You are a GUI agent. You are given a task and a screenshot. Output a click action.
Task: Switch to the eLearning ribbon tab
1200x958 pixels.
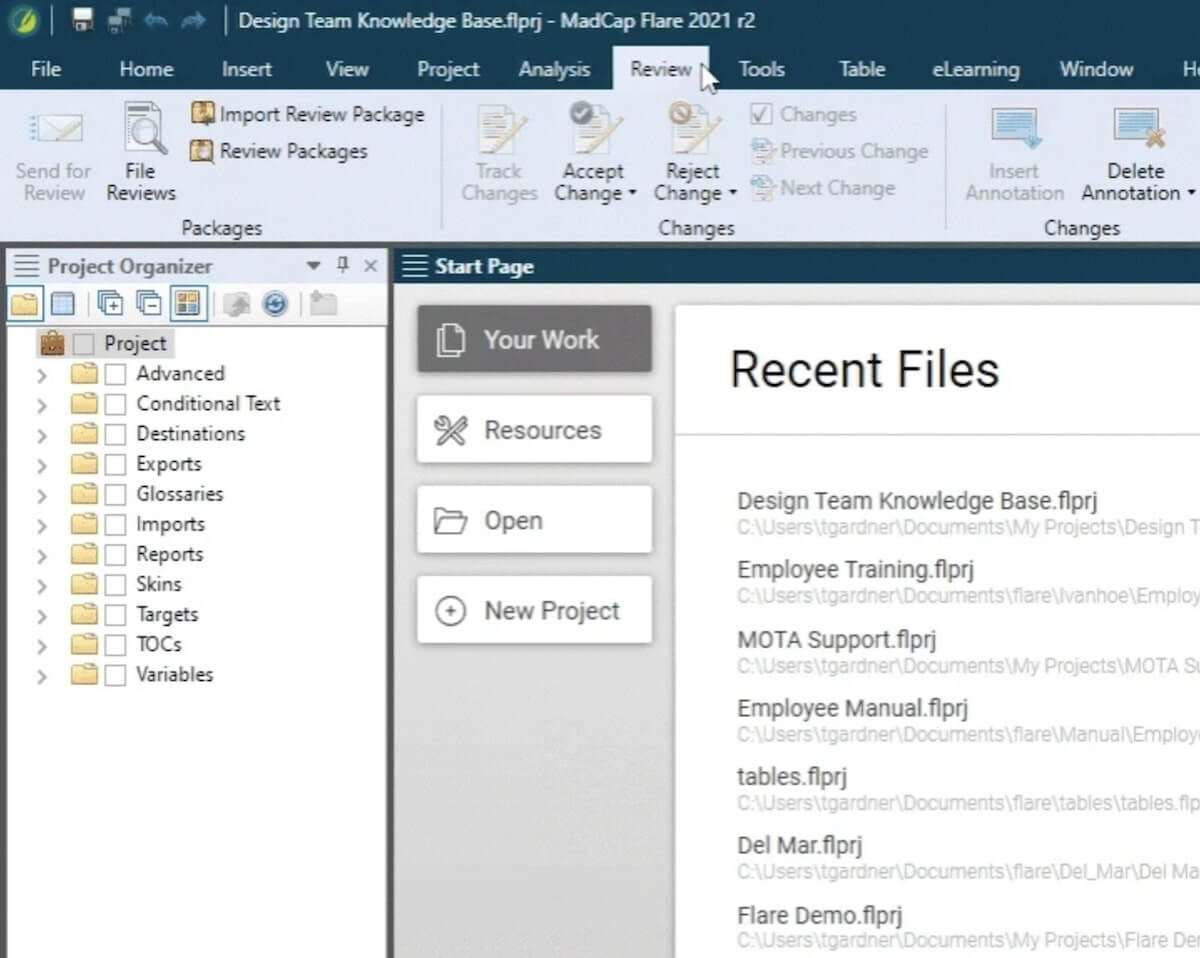(x=975, y=69)
